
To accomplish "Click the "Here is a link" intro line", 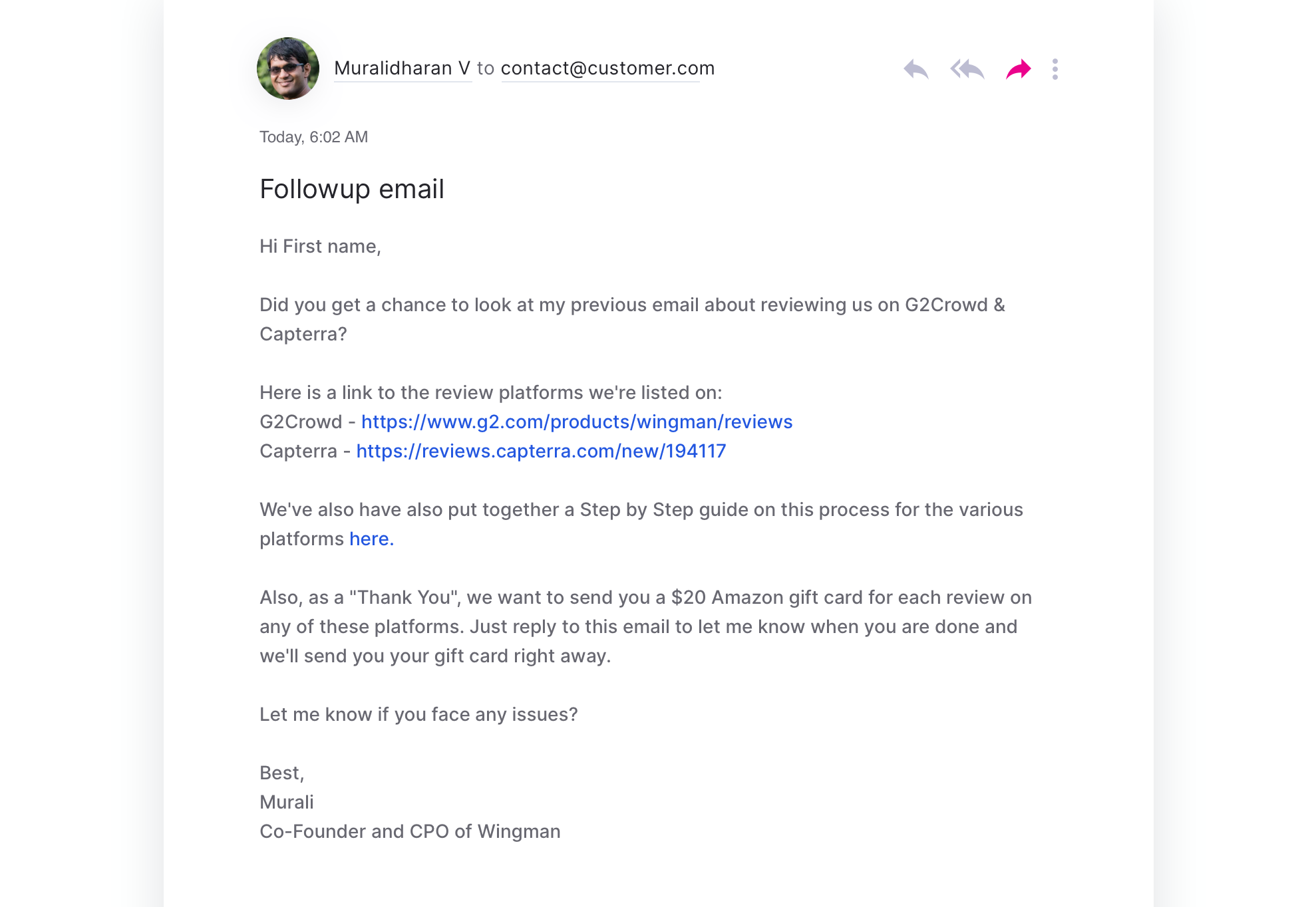I will click(490, 392).
